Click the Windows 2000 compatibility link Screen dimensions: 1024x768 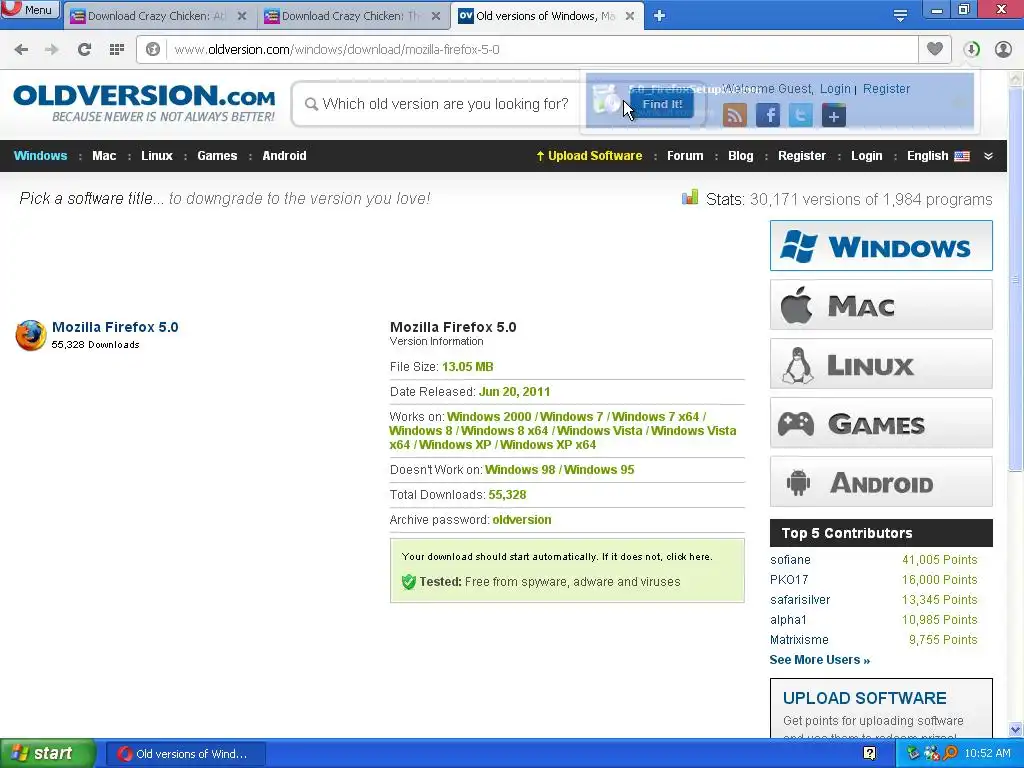pyautogui.click(x=488, y=417)
